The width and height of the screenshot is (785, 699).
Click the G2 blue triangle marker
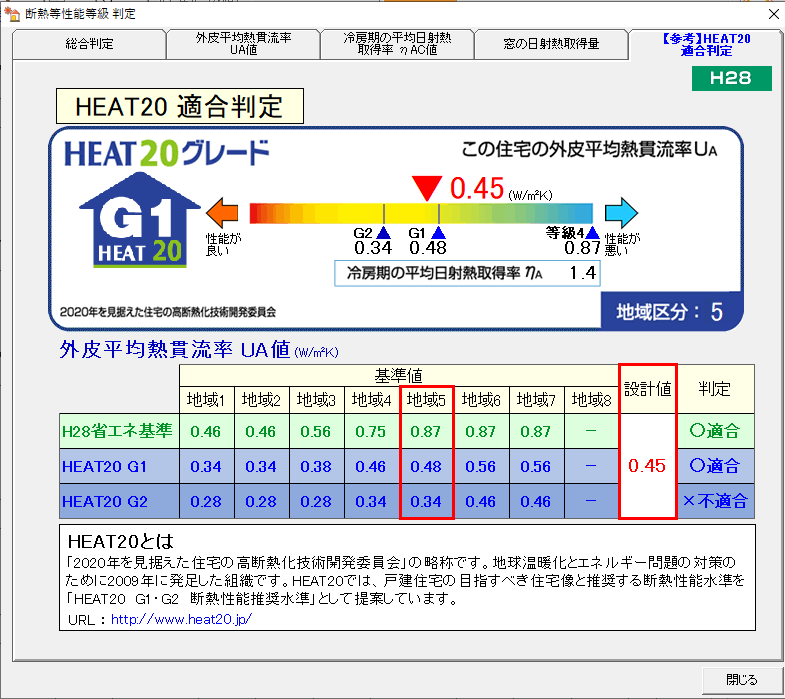pyautogui.click(x=383, y=232)
